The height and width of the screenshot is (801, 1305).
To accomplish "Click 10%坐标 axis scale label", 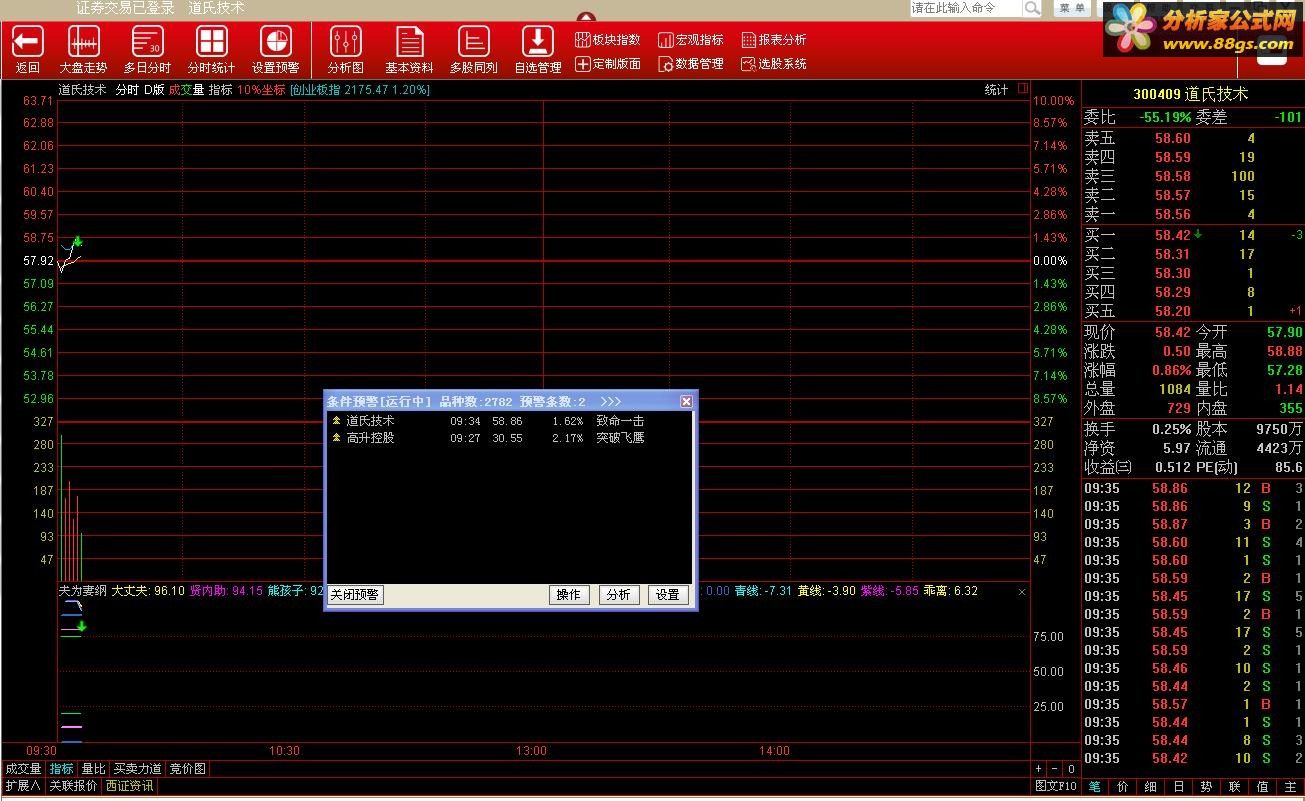I will 261,90.
